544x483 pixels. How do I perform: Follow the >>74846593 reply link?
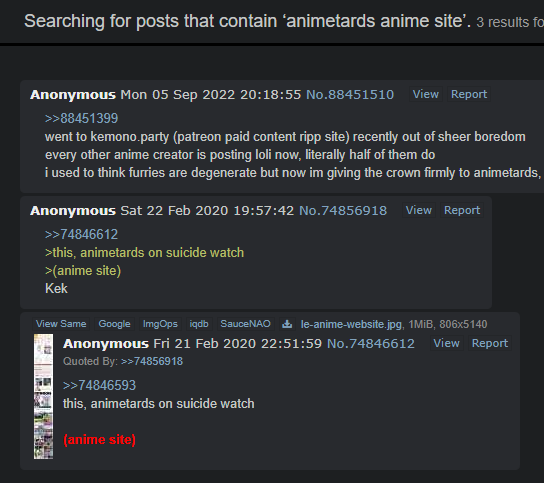click(x=100, y=385)
